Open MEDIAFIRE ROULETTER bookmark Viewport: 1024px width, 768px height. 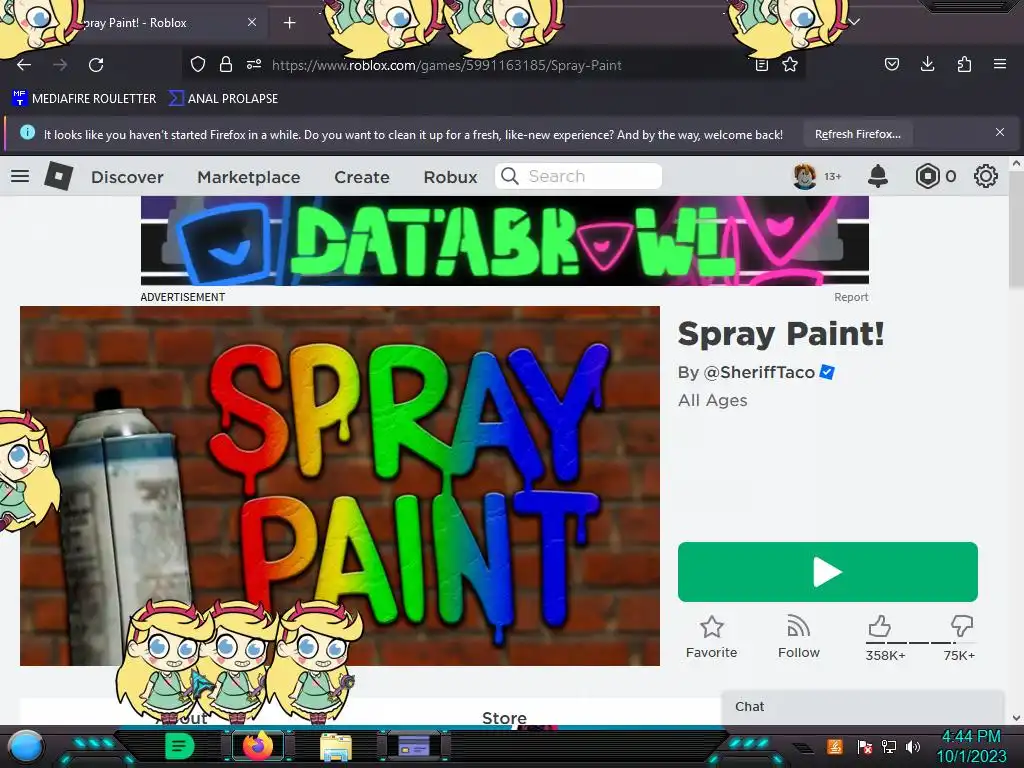coord(84,99)
